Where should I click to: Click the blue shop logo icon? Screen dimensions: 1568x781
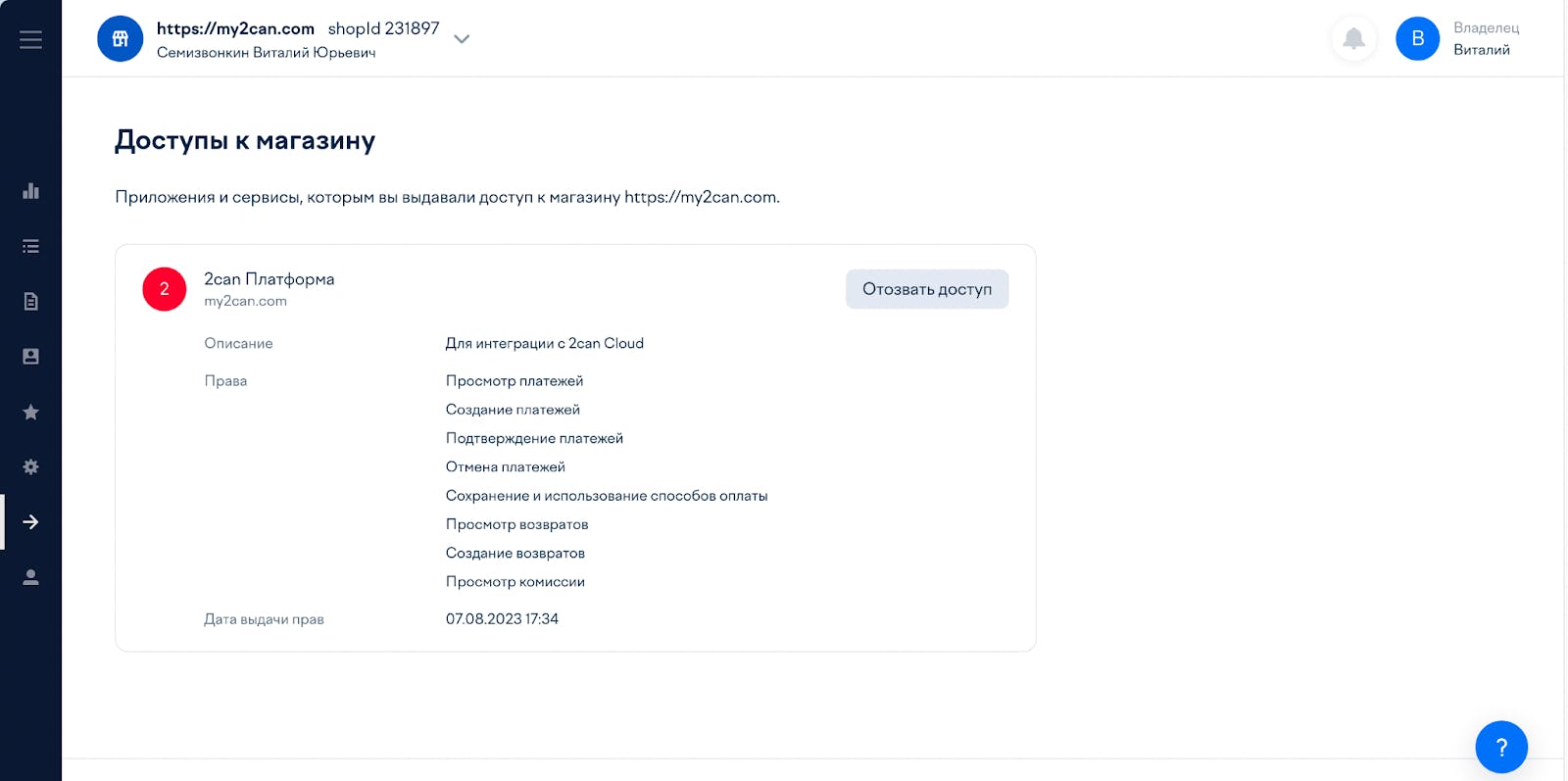pos(121,39)
